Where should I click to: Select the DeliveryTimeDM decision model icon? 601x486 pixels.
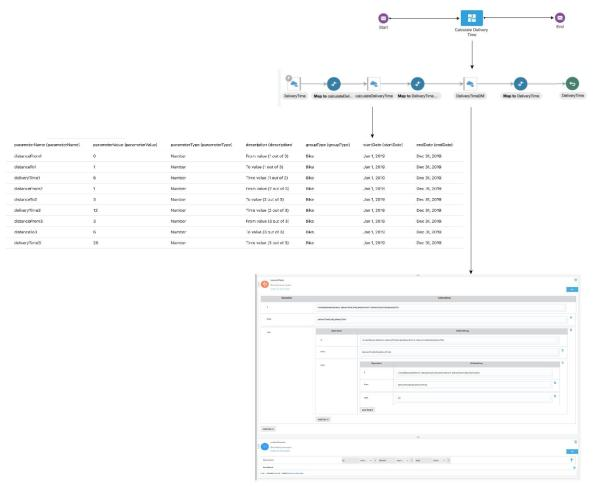(x=469, y=84)
